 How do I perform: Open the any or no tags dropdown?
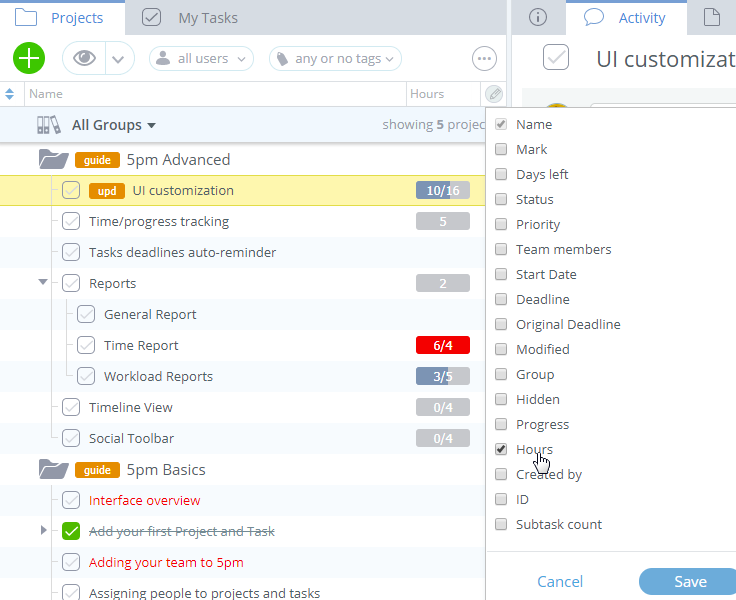(x=335, y=59)
